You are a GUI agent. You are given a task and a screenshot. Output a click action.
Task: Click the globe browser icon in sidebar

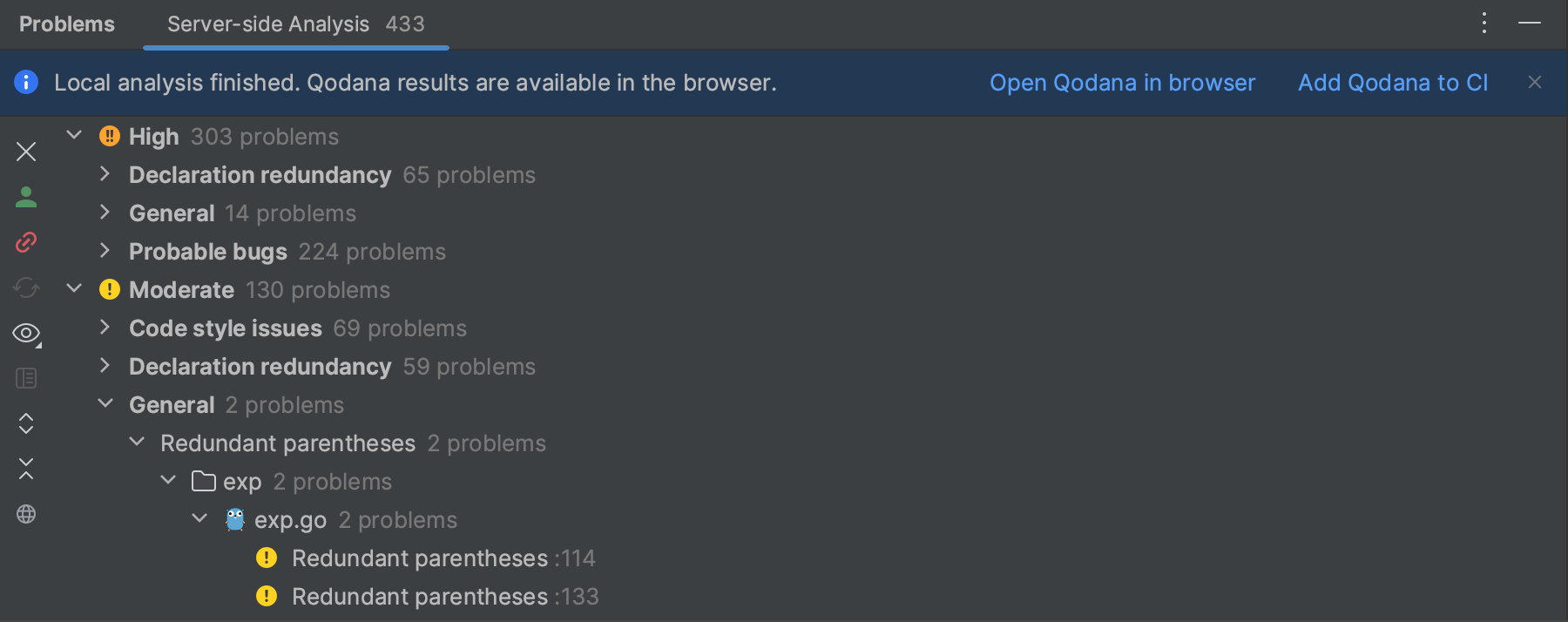tap(26, 514)
